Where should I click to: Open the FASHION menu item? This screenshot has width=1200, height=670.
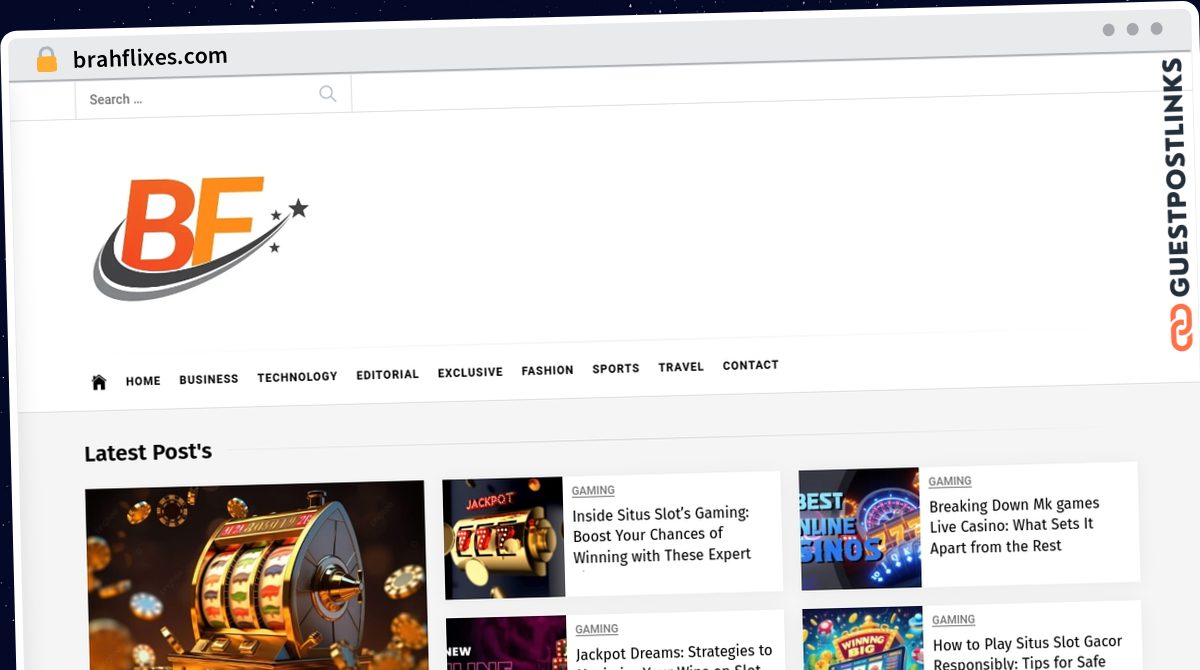(x=547, y=370)
